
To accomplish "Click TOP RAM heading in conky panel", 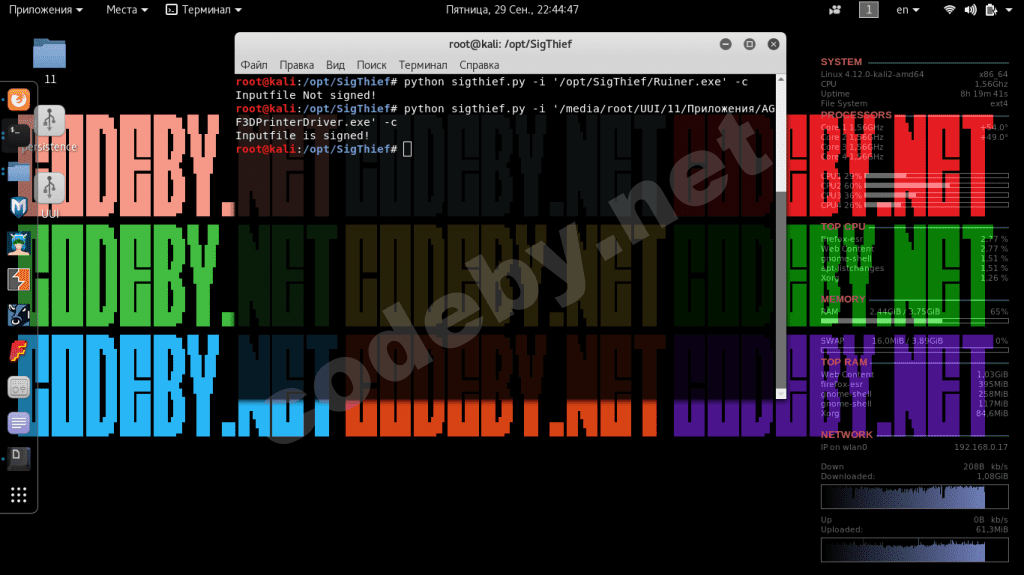I will click(x=844, y=362).
